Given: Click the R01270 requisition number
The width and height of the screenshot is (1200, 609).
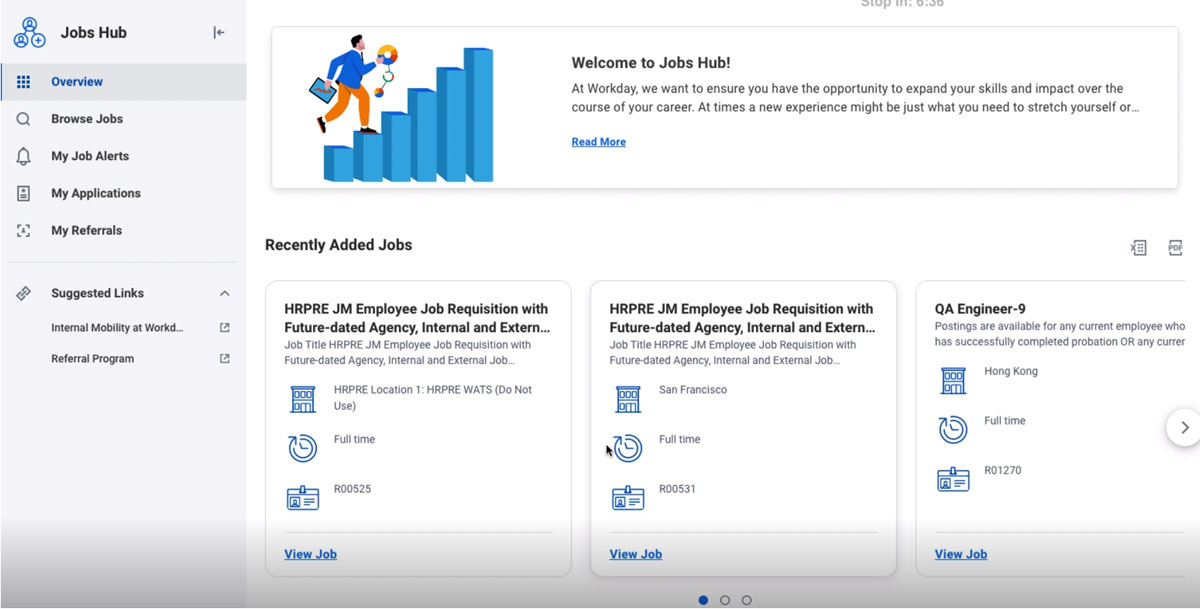Looking at the screenshot, I should 1003,470.
